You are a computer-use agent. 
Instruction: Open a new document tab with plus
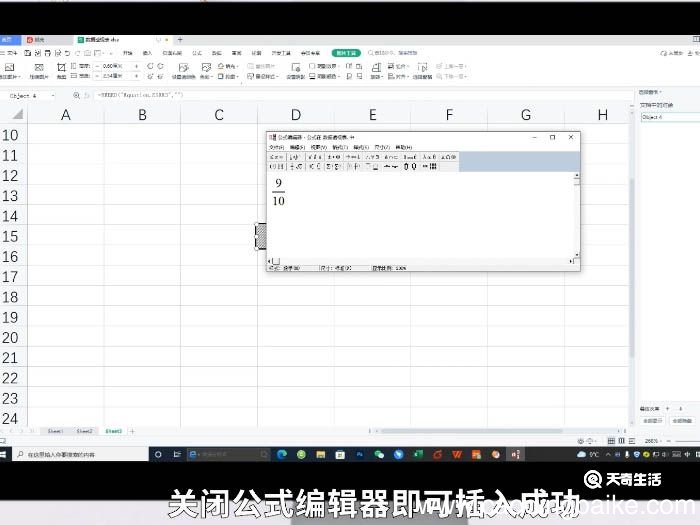(x=180, y=40)
